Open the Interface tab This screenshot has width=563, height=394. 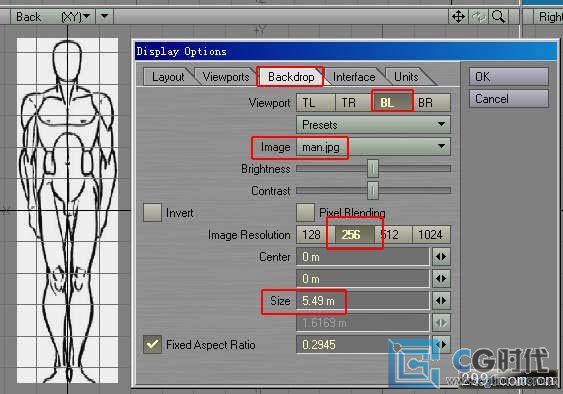[x=354, y=77]
